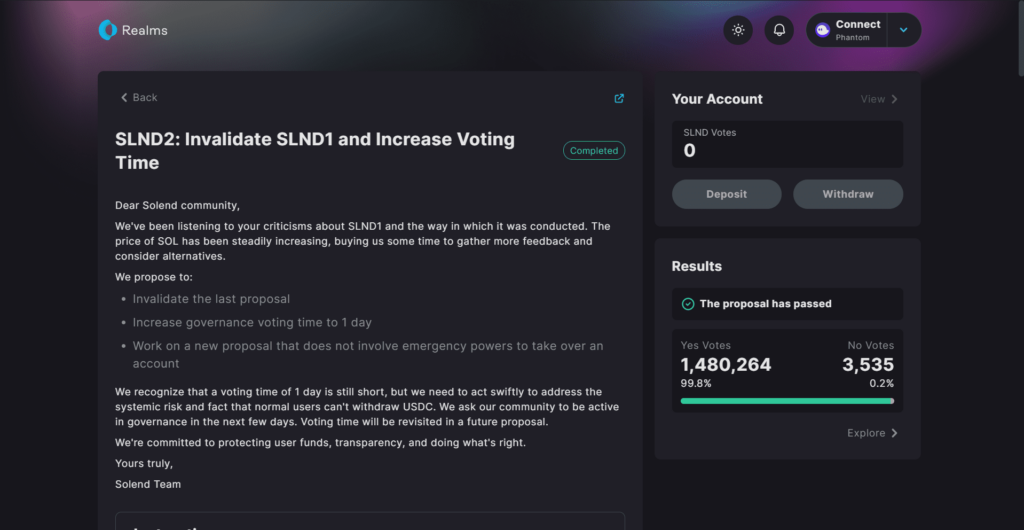Viewport: 1024px width, 530px height.
Task: Click the vote results progress bar
Action: (x=788, y=401)
